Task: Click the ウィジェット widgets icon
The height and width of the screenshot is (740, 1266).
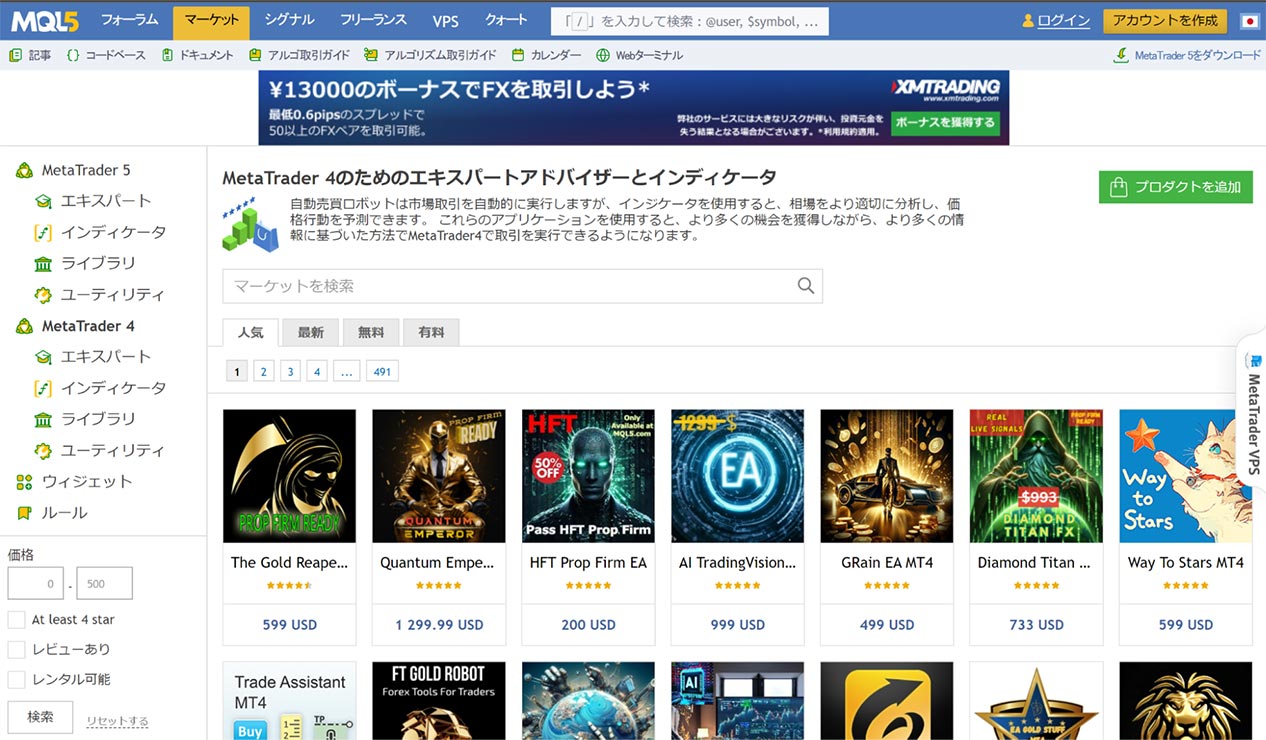Action: pyautogui.click(x=25, y=482)
